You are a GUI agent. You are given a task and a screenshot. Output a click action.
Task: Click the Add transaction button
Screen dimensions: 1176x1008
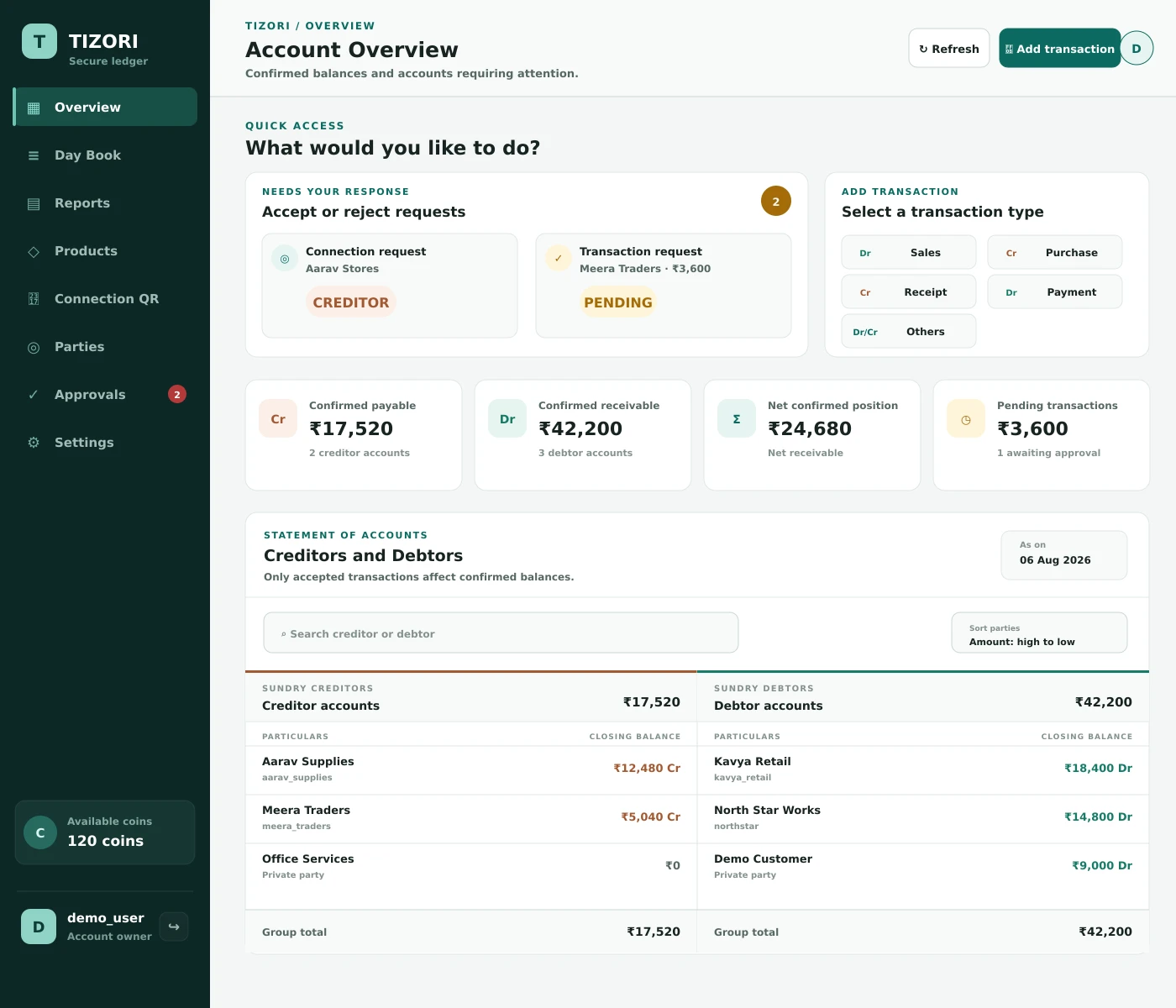1060,49
